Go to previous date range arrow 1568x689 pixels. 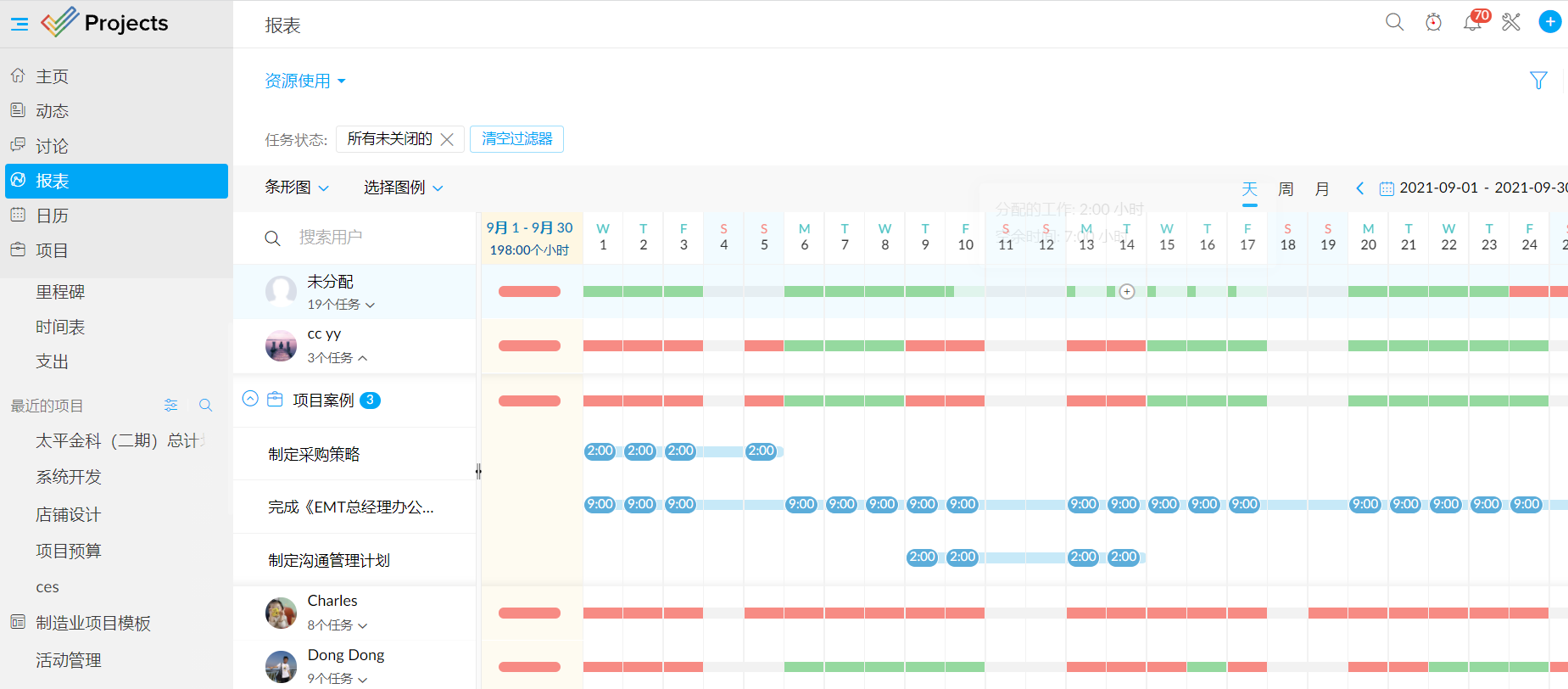(x=1359, y=188)
